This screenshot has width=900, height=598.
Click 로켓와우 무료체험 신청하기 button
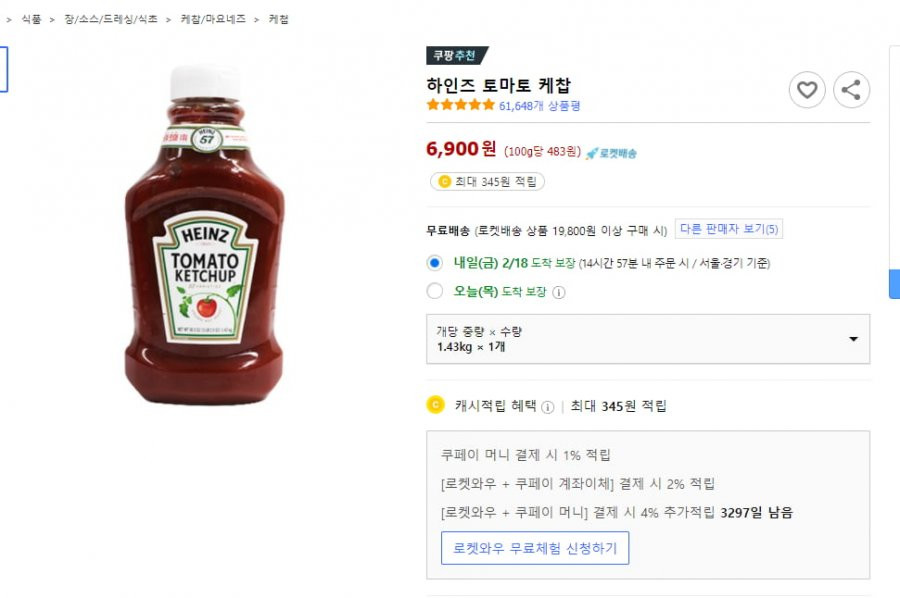tap(535, 548)
